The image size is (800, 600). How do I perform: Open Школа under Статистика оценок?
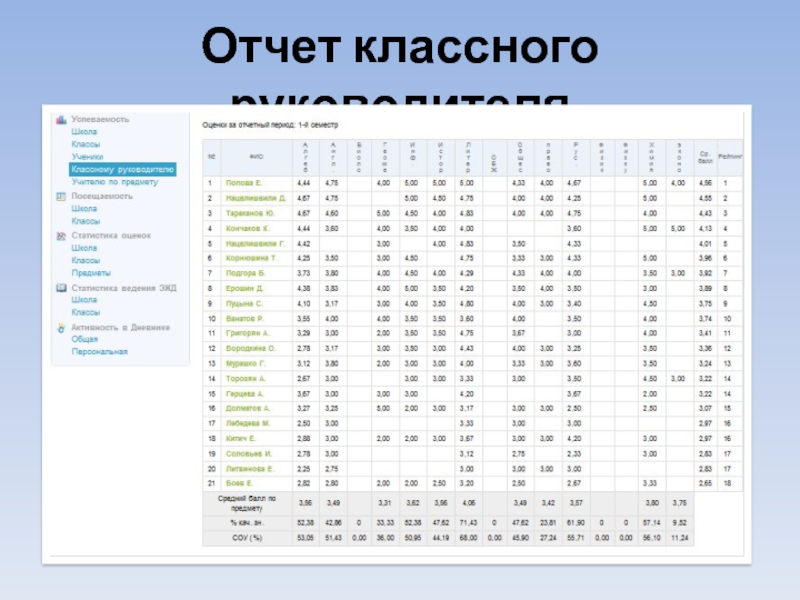click(84, 248)
